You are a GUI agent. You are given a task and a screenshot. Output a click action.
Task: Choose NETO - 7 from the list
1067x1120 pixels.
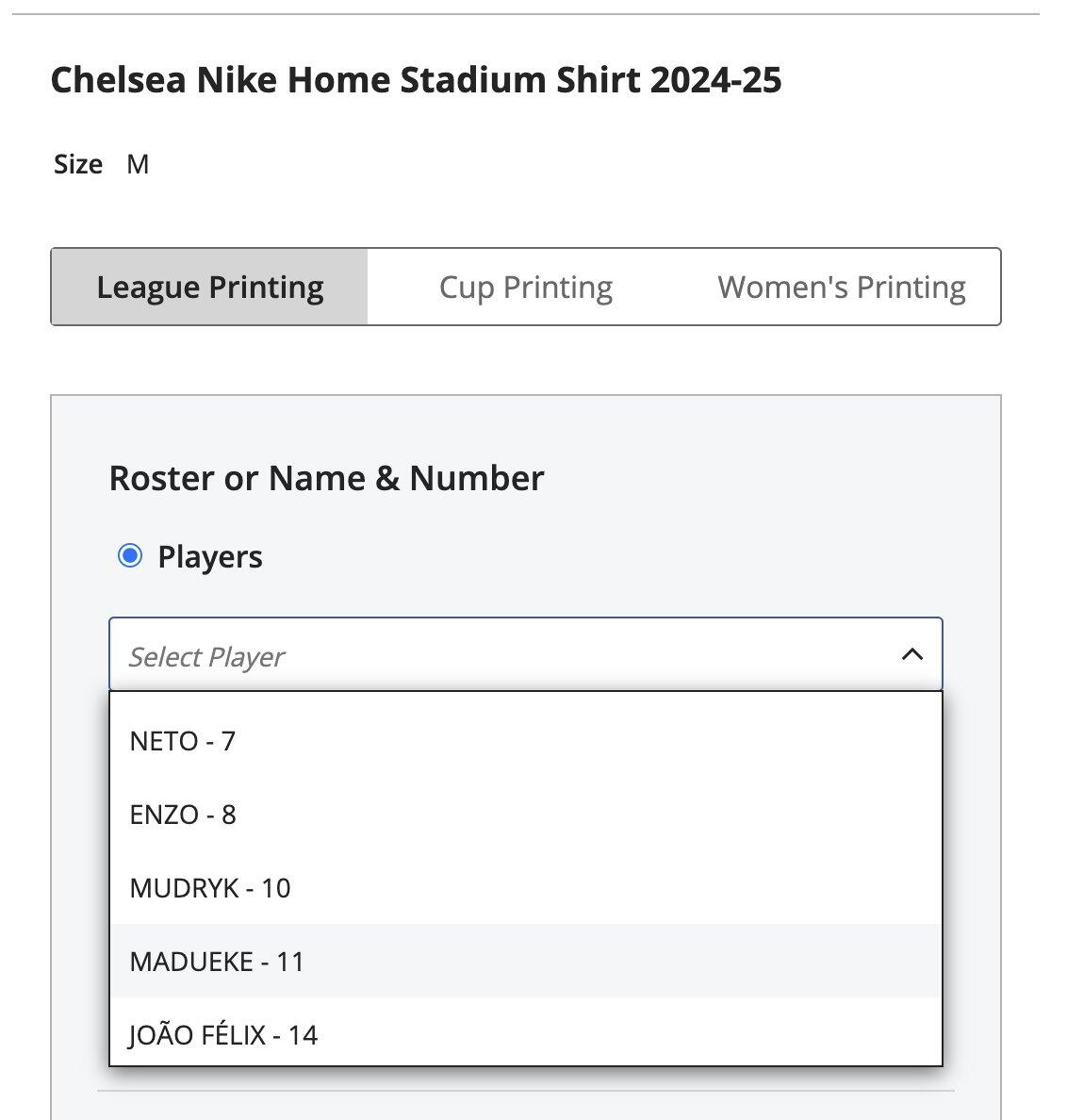(x=526, y=741)
